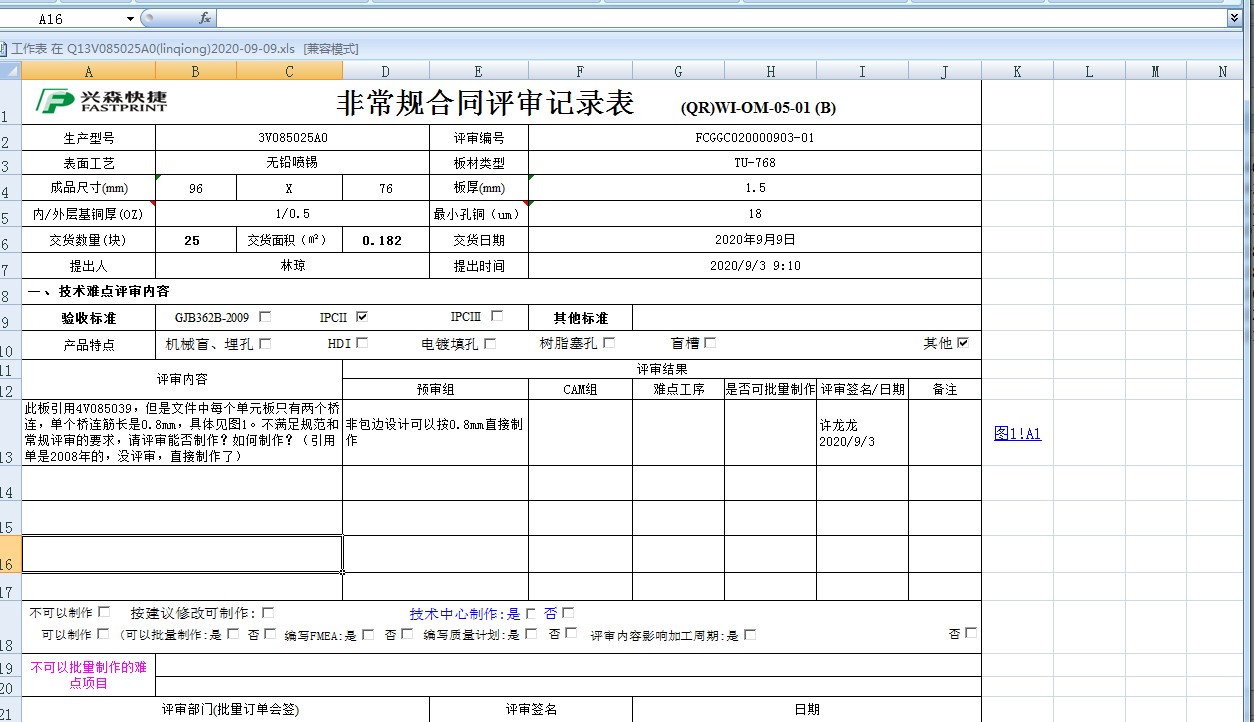Image resolution: width=1254 pixels, height=722 pixels.
Task: Uncheck the 其他 product feature checkbox
Action: pos(963,343)
